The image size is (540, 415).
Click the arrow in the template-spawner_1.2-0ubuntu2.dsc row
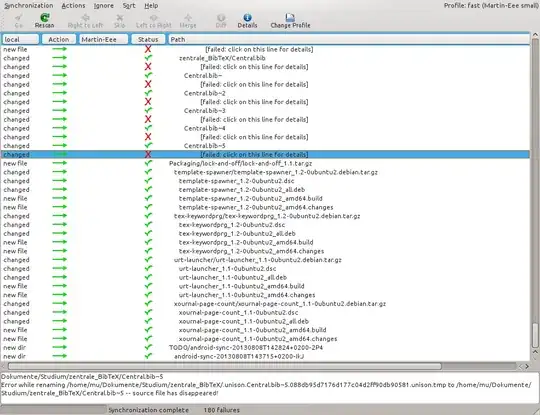click(x=60, y=181)
